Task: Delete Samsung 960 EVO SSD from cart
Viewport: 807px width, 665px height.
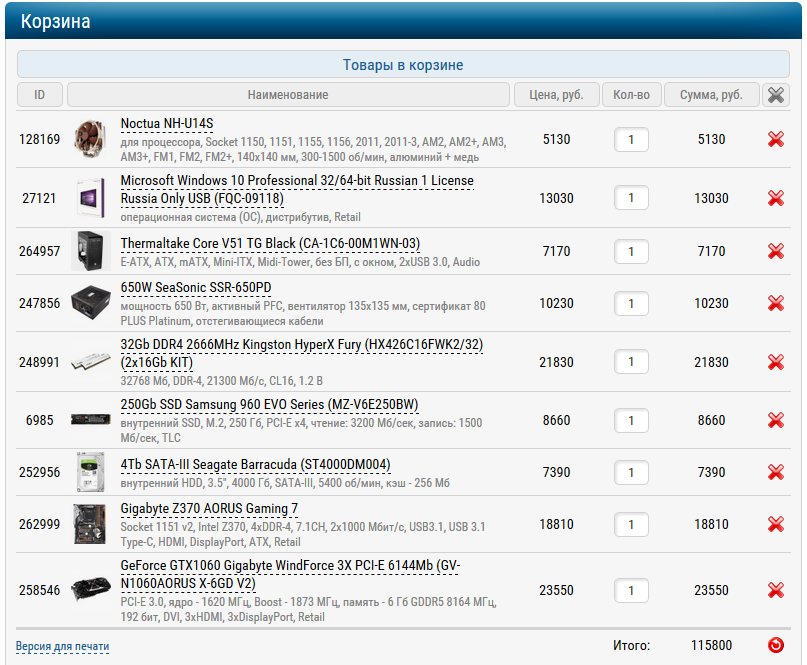Action: point(776,421)
